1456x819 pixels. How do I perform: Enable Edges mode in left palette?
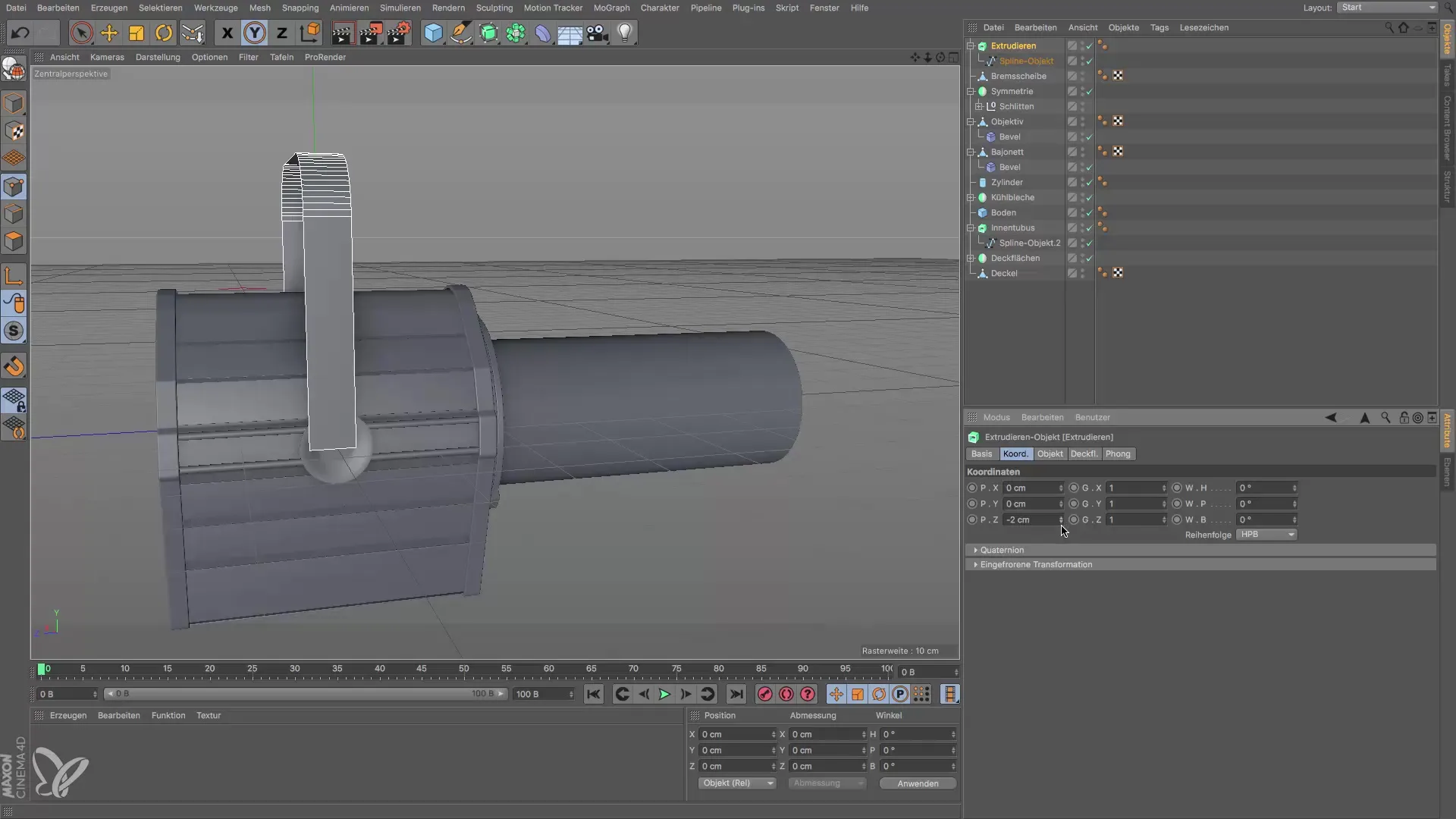tap(14, 214)
